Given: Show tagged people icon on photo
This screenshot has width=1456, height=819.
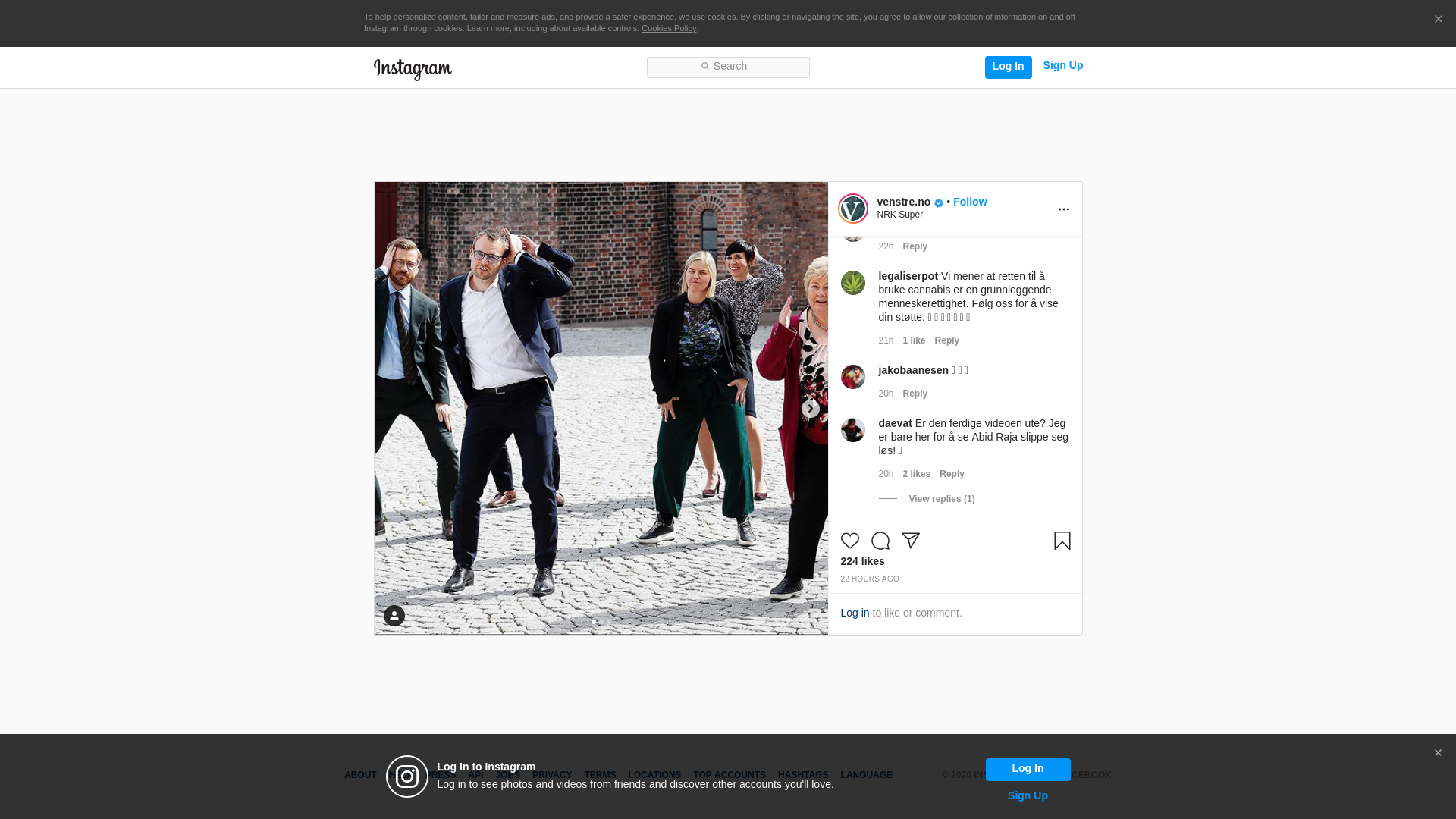Looking at the screenshot, I should click(x=394, y=616).
